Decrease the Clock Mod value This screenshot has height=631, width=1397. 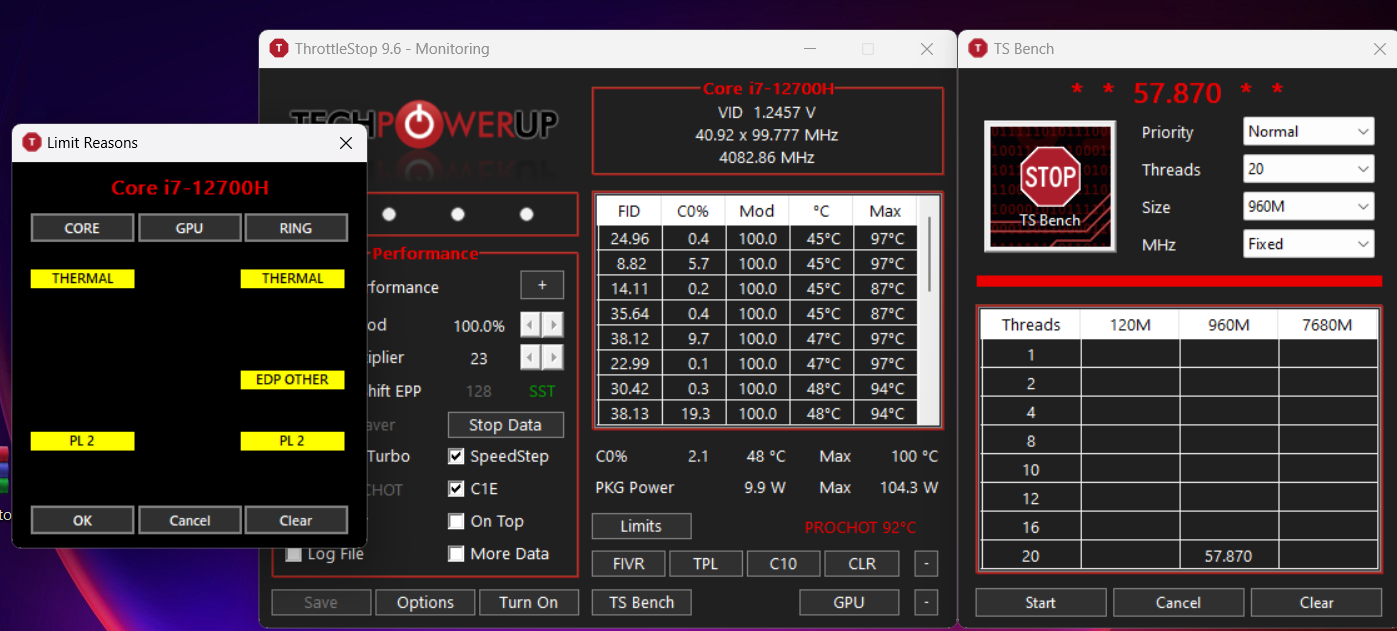pos(530,325)
